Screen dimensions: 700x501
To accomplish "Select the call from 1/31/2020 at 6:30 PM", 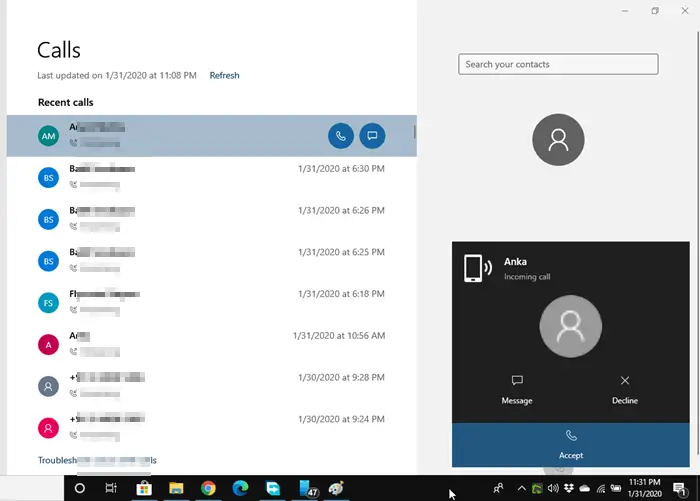I will (x=211, y=177).
